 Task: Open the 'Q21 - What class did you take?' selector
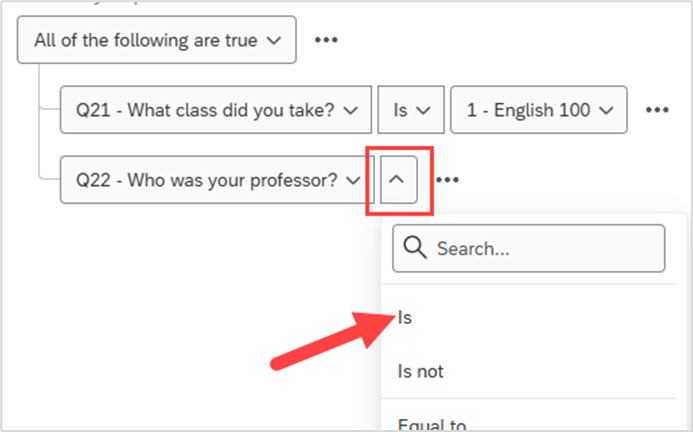coord(216,110)
